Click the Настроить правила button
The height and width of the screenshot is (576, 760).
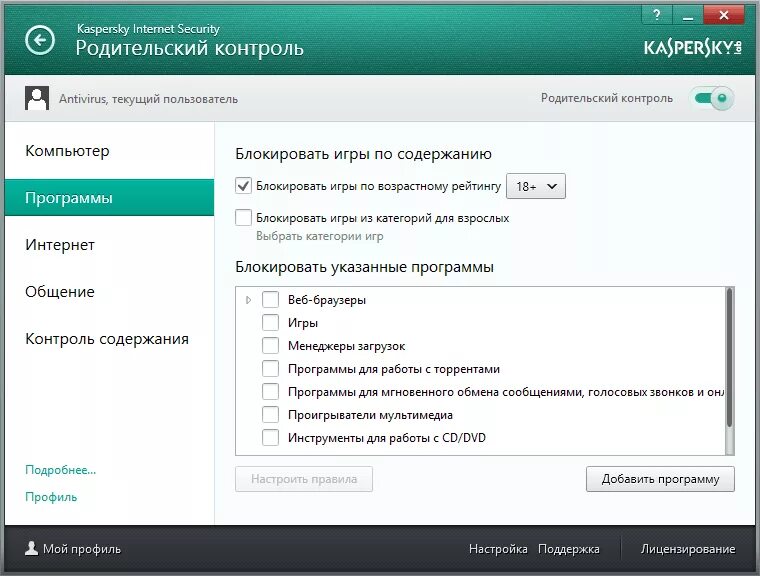pos(304,479)
